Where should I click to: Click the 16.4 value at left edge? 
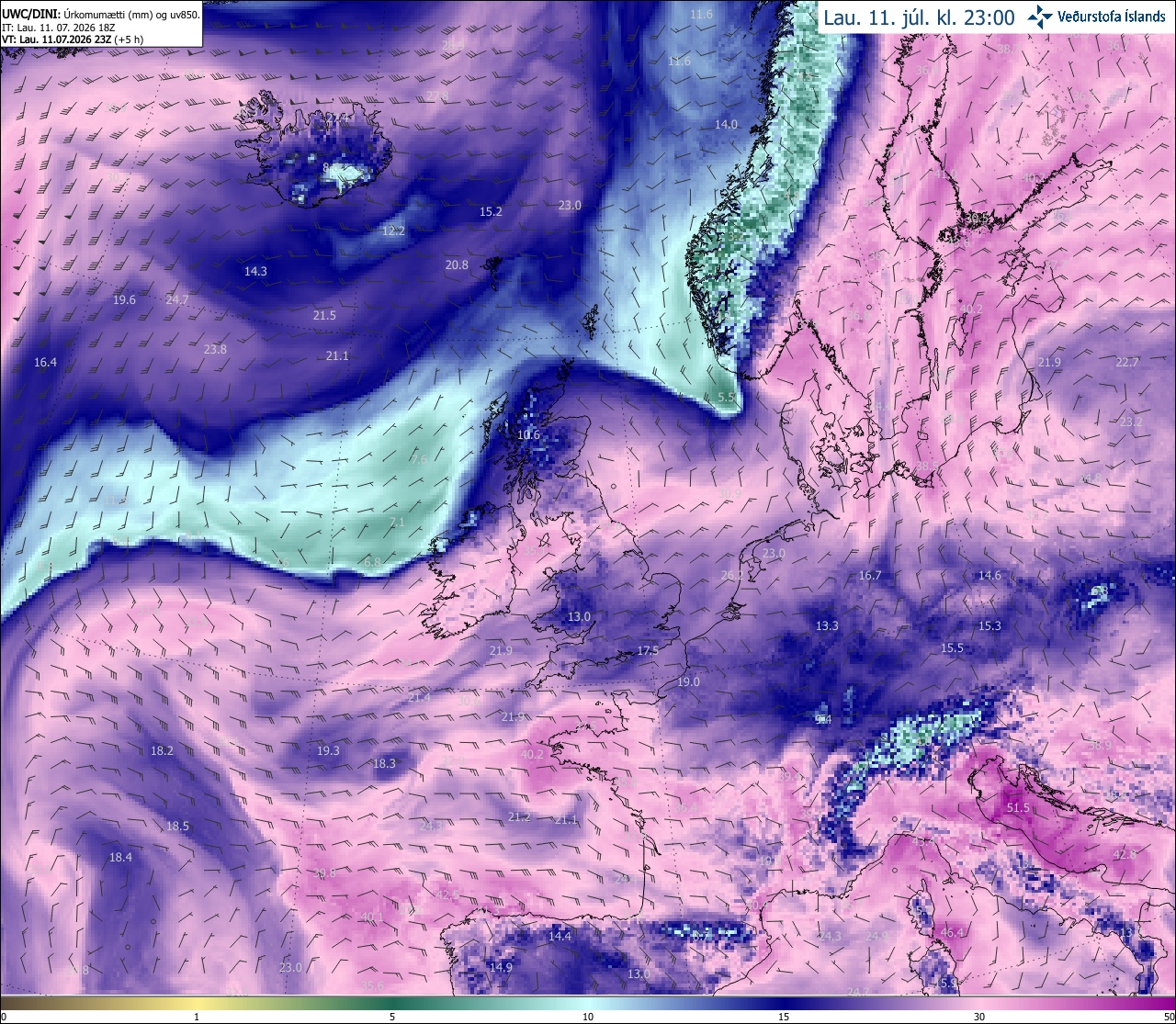click(45, 362)
